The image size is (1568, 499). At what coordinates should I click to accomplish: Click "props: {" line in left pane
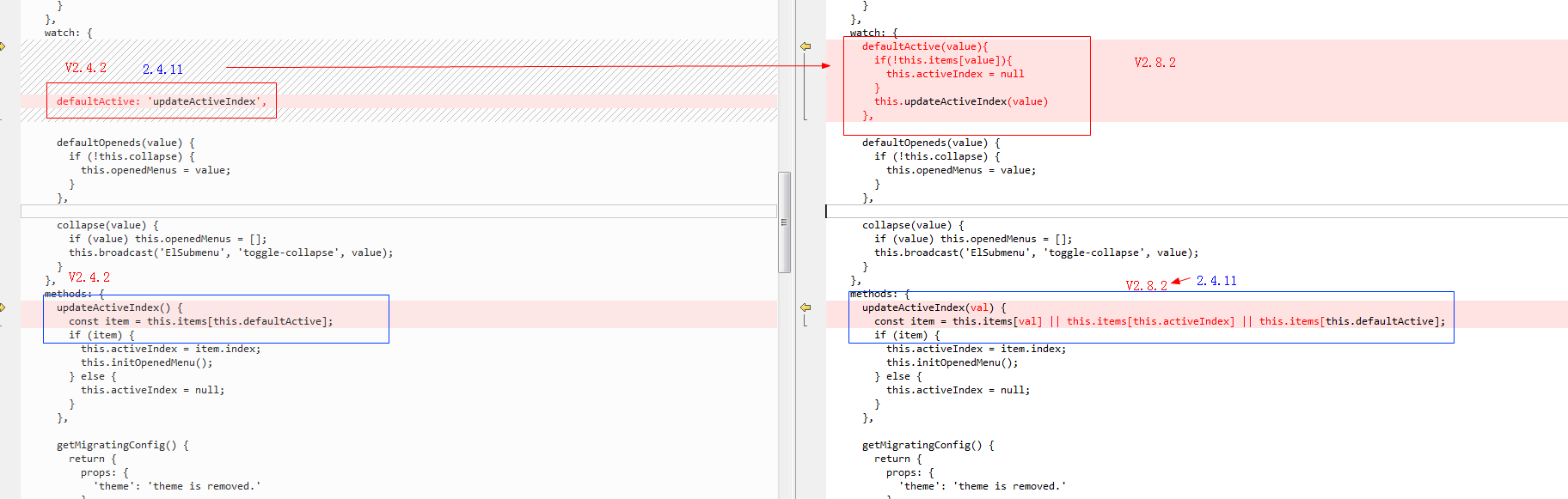(x=105, y=472)
